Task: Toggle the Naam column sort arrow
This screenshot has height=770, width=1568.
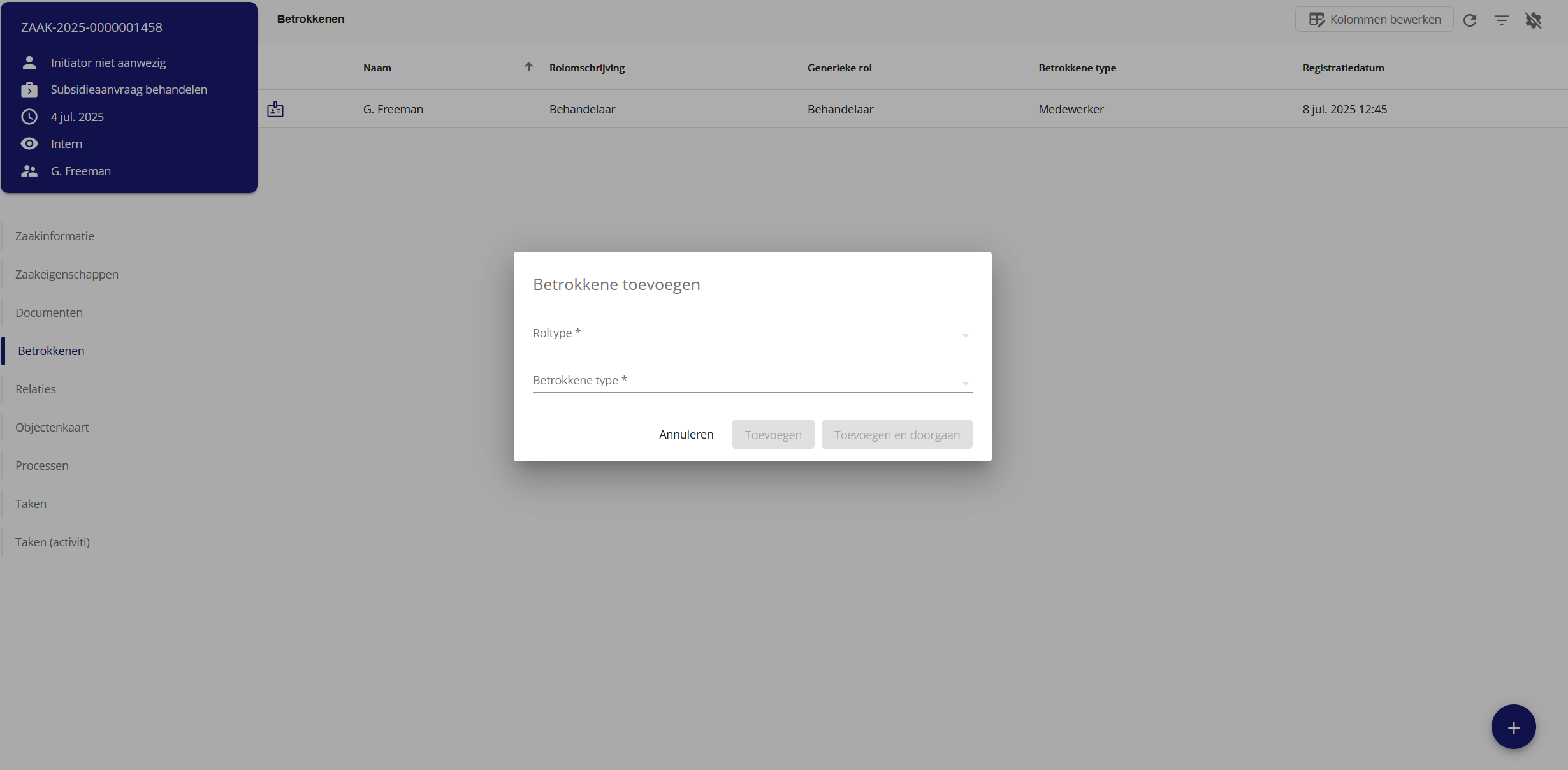Action: click(528, 67)
